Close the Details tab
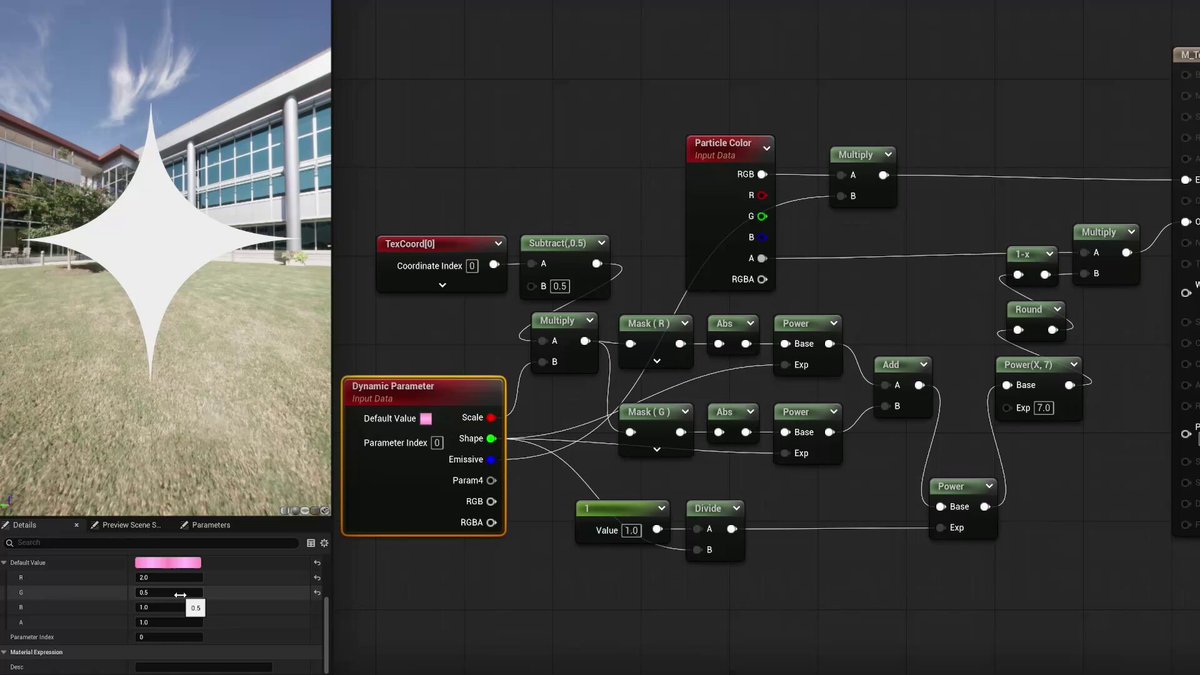 76,525
